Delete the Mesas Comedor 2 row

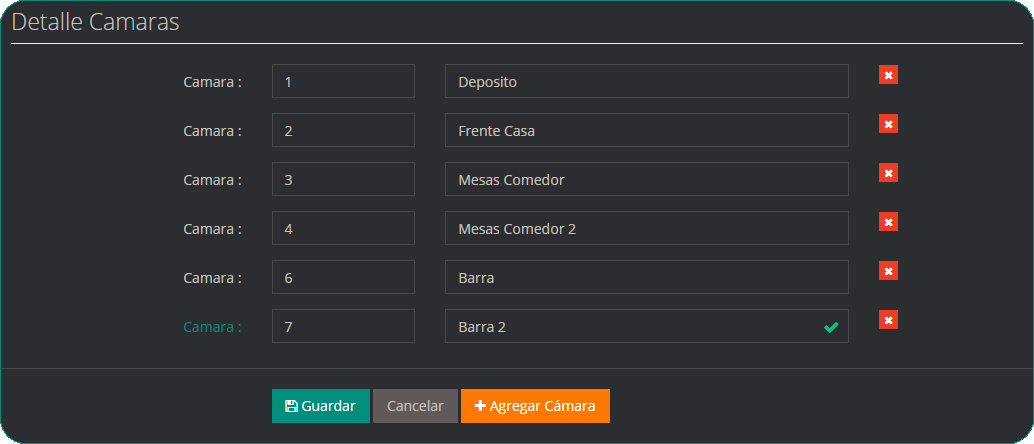(888, 222)
